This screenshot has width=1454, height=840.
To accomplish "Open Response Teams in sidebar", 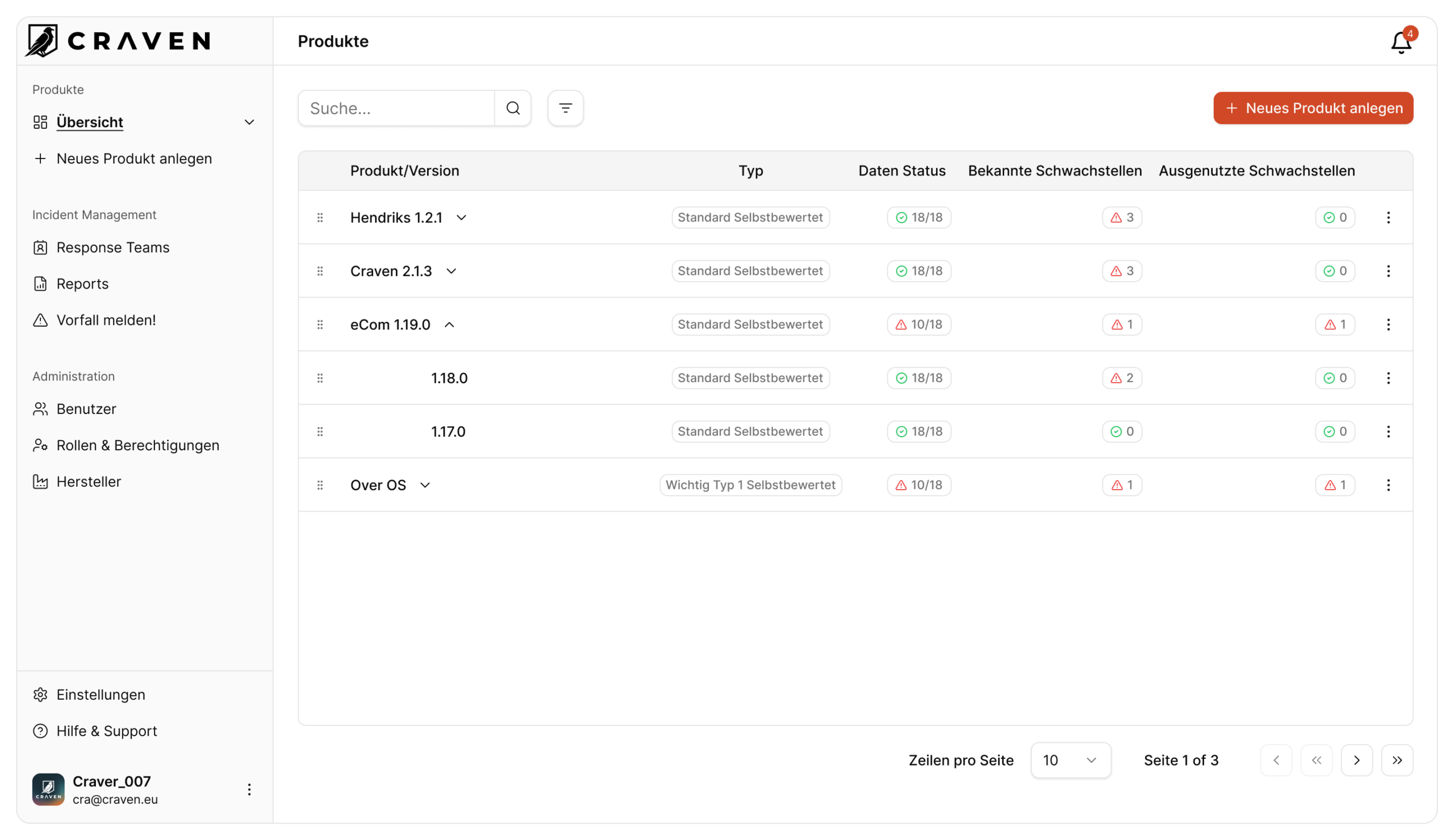I will 112,248.
